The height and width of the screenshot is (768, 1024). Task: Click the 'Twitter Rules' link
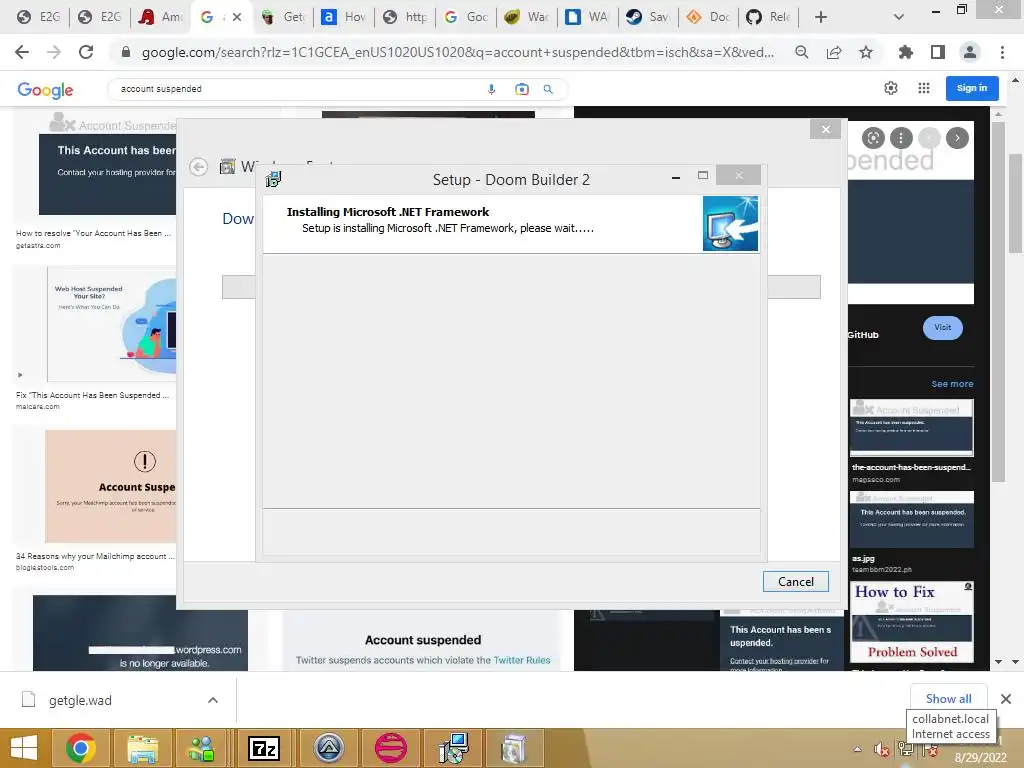coord(522,660)
